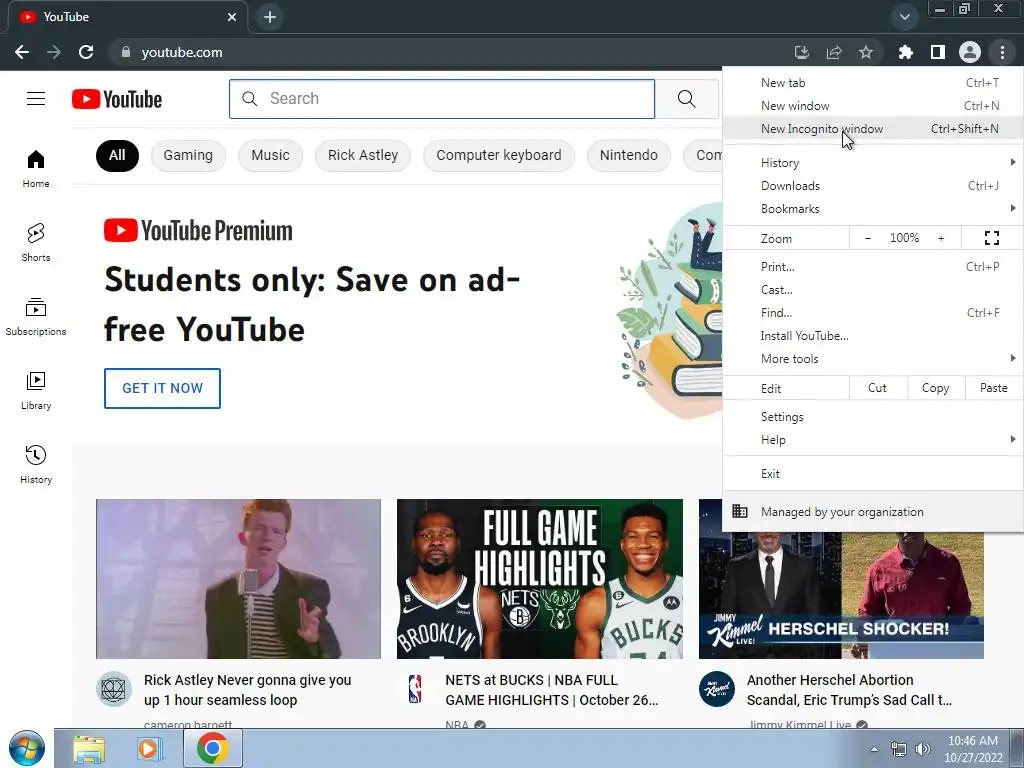
Task: Open the profile avatar icon
Action: [970, 52]
